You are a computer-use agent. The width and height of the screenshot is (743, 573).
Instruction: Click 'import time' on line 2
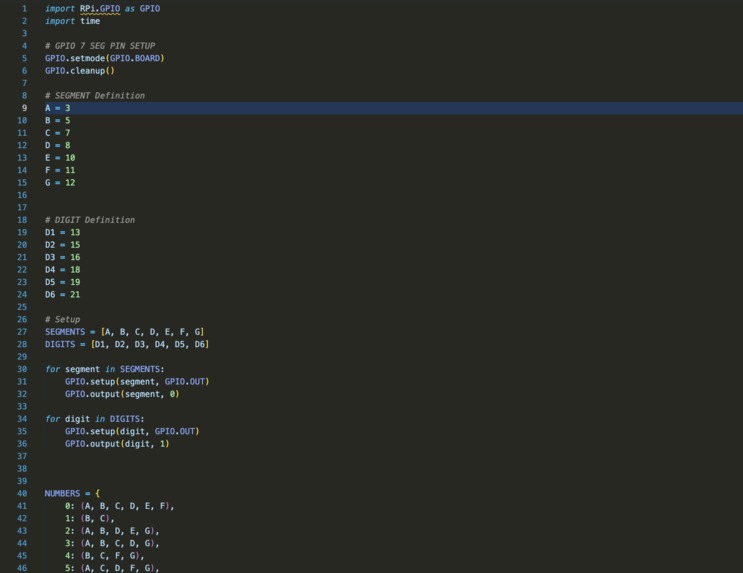coord(72,21)
